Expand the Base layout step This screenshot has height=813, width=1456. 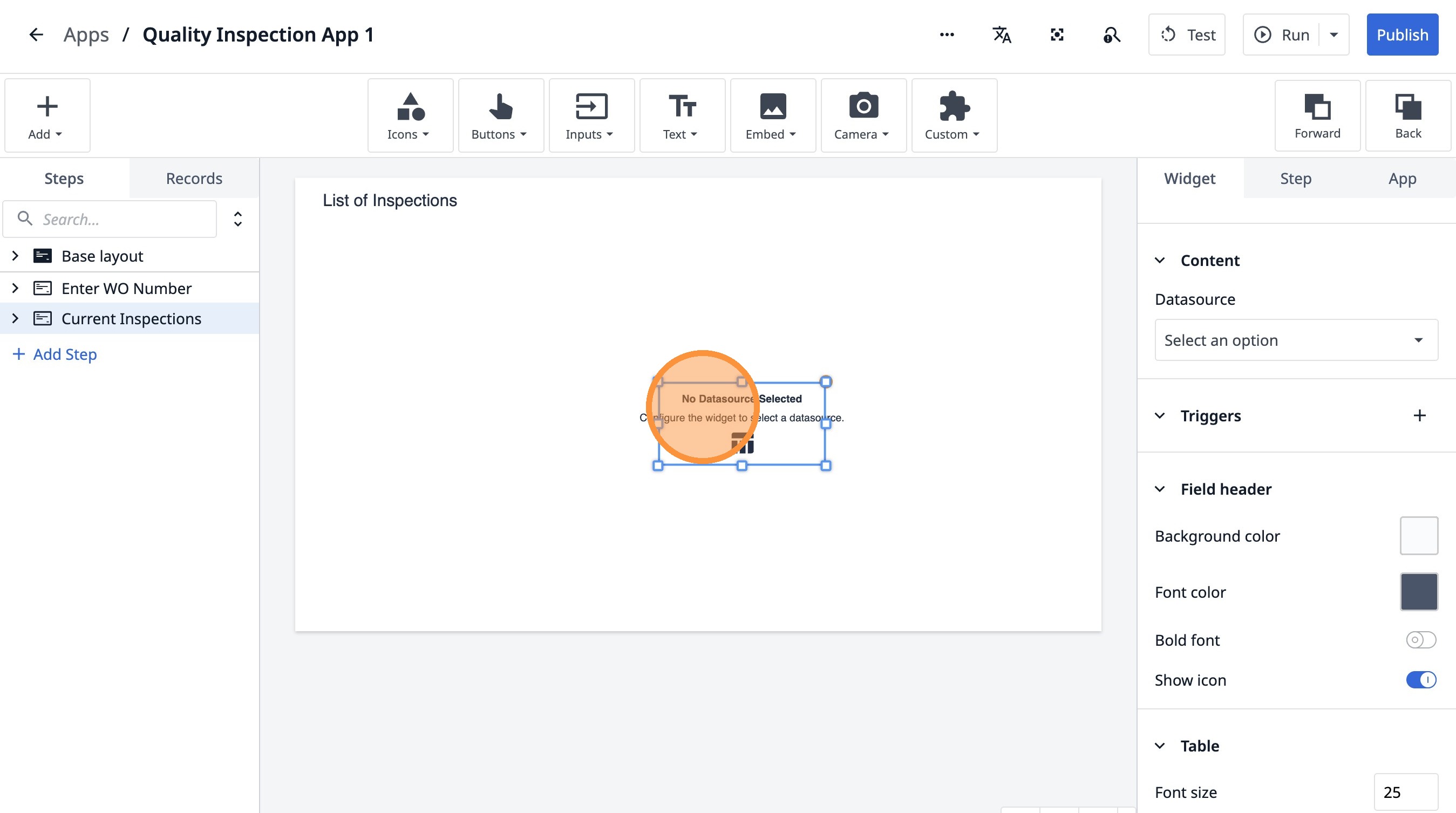pyautogui.click(x=15, y=256)
